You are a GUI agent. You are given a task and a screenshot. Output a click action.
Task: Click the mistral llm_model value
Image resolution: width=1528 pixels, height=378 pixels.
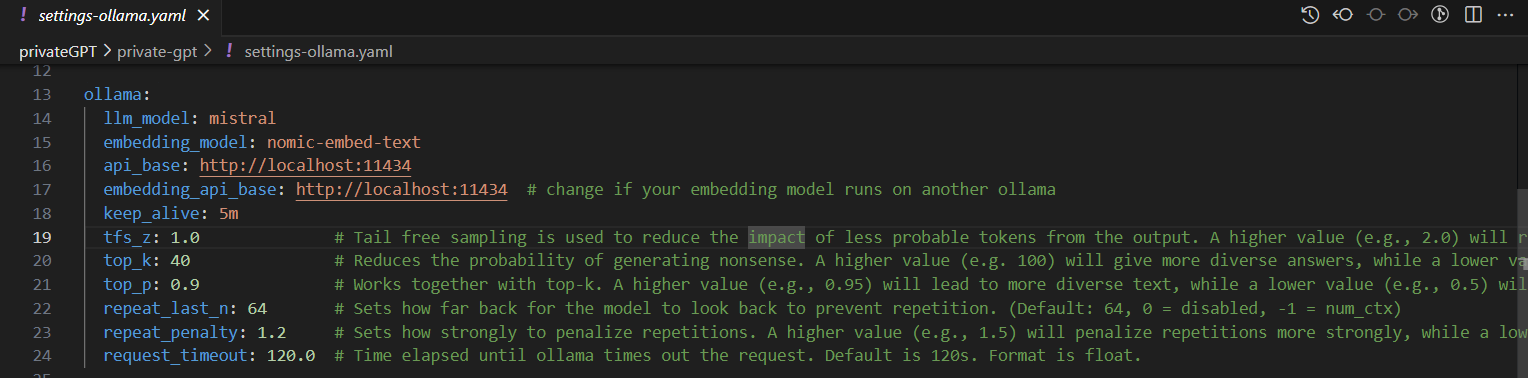241,118
